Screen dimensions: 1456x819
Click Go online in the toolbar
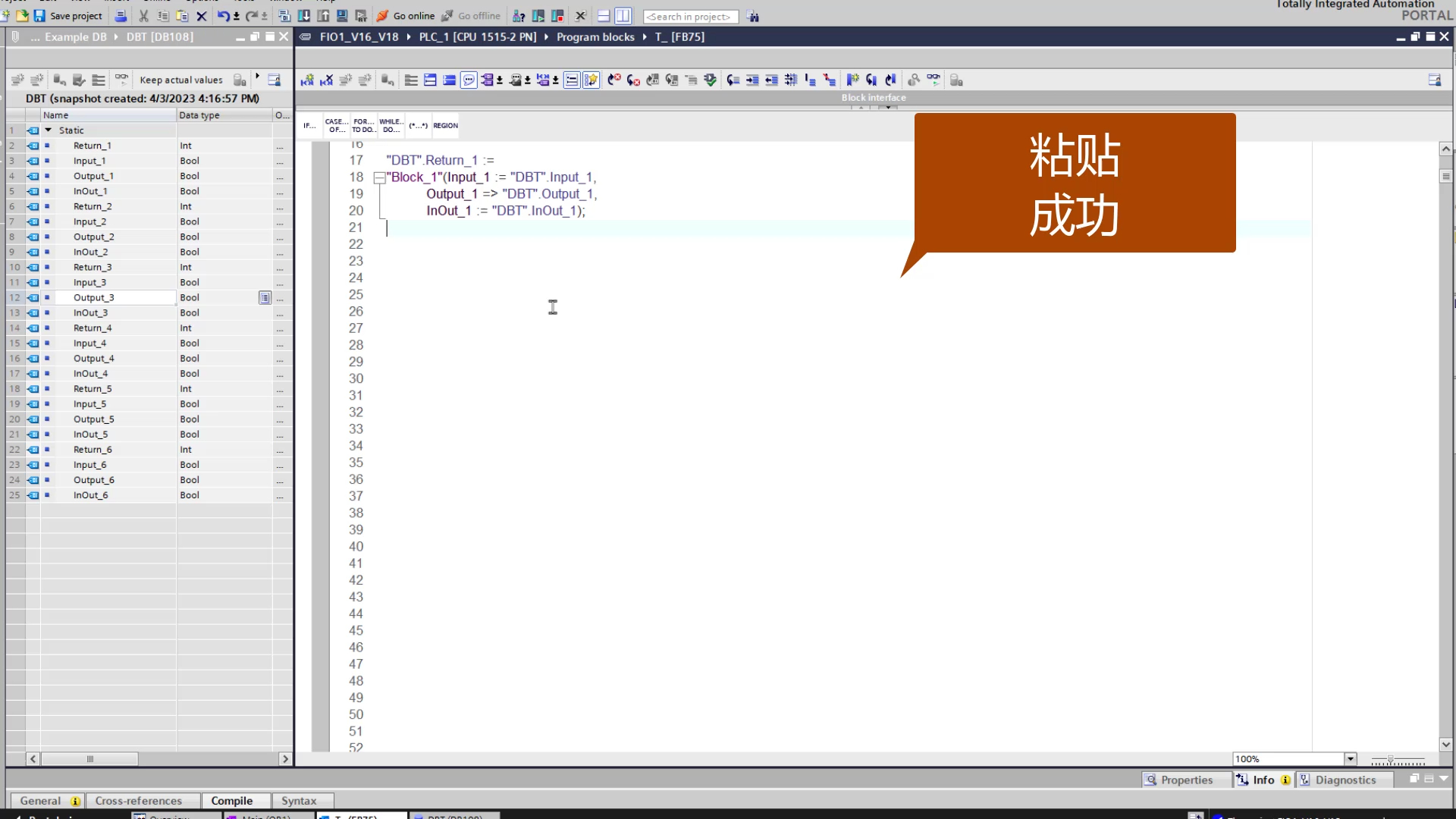(x=406, y=16)
